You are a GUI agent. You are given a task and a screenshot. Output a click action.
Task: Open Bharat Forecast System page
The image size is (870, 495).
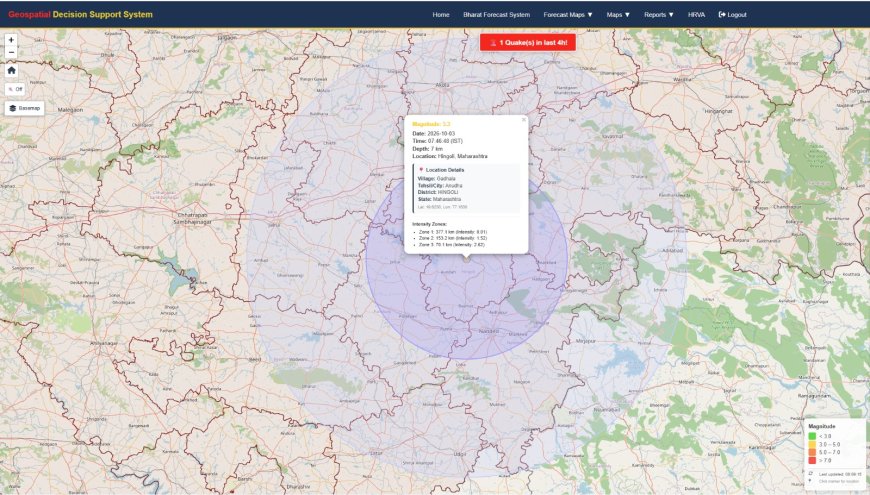pos(497,15)
